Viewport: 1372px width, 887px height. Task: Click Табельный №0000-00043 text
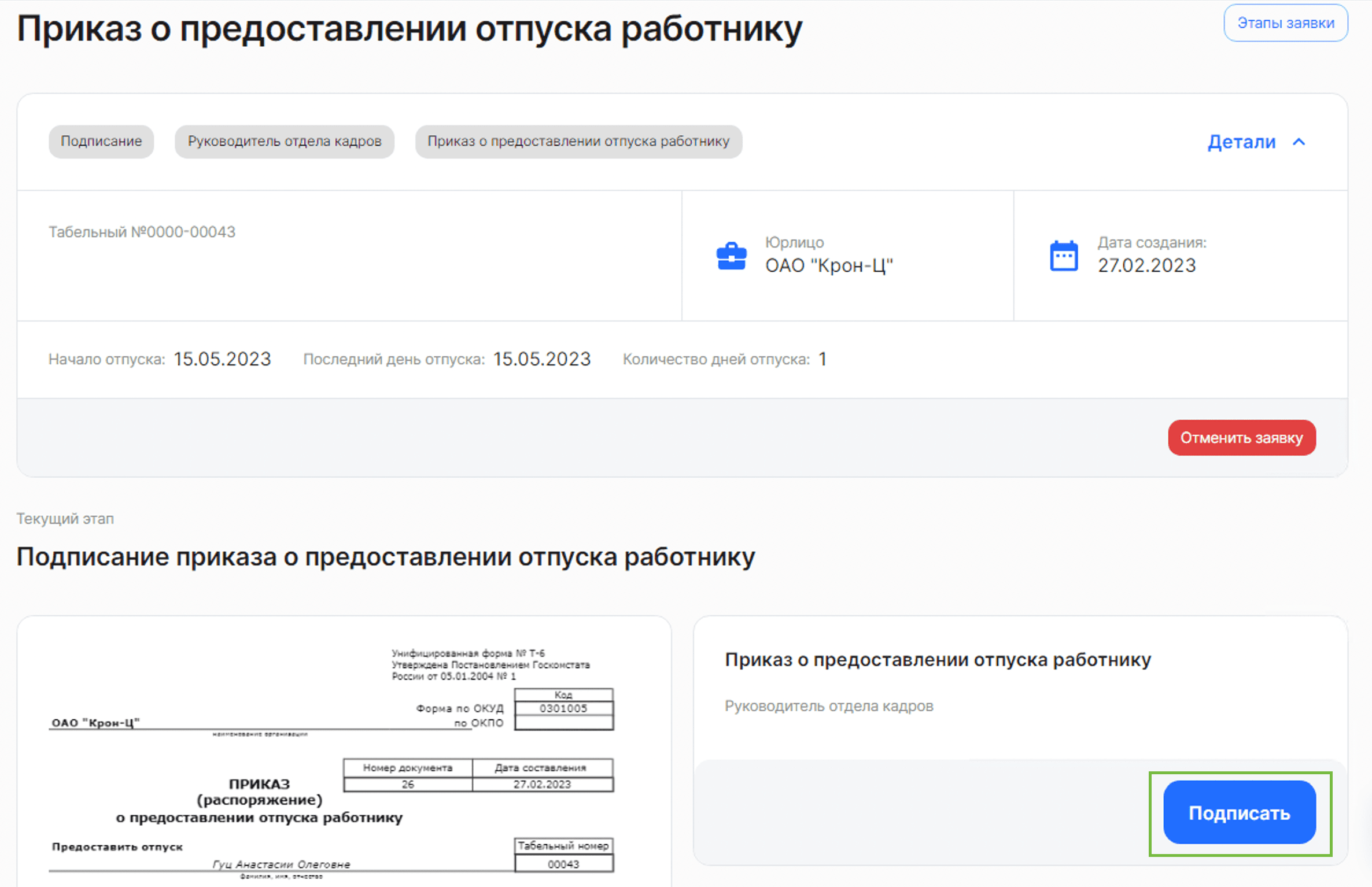pos(142,232)
